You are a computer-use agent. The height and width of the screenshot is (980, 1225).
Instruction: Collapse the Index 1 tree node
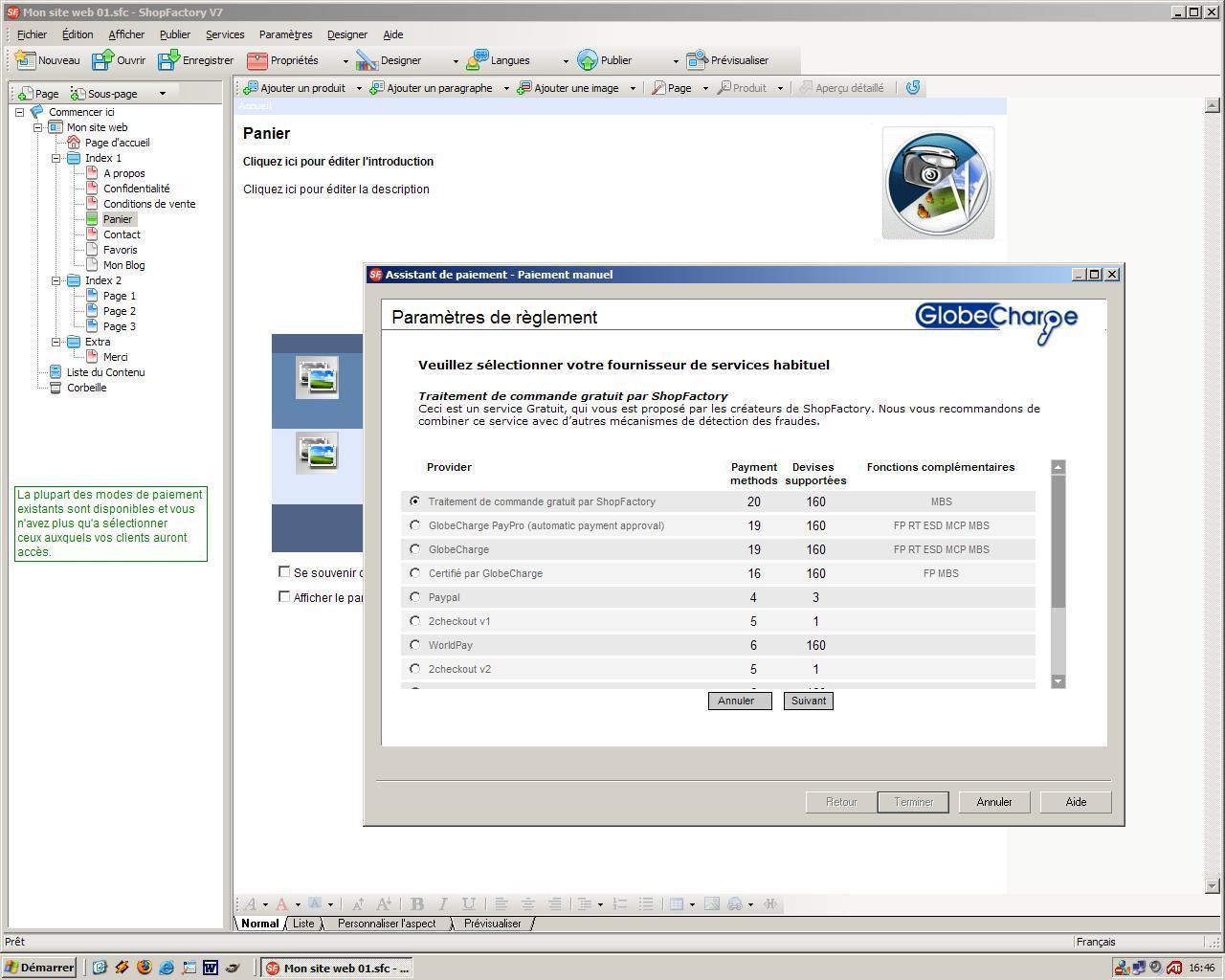pos(56,158)
